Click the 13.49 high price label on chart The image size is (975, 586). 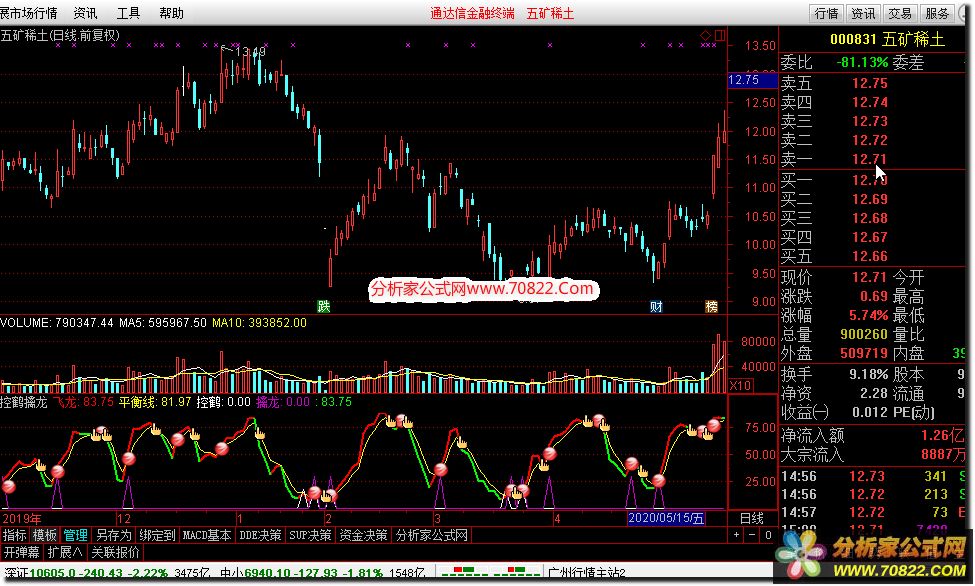pos(251,51)
